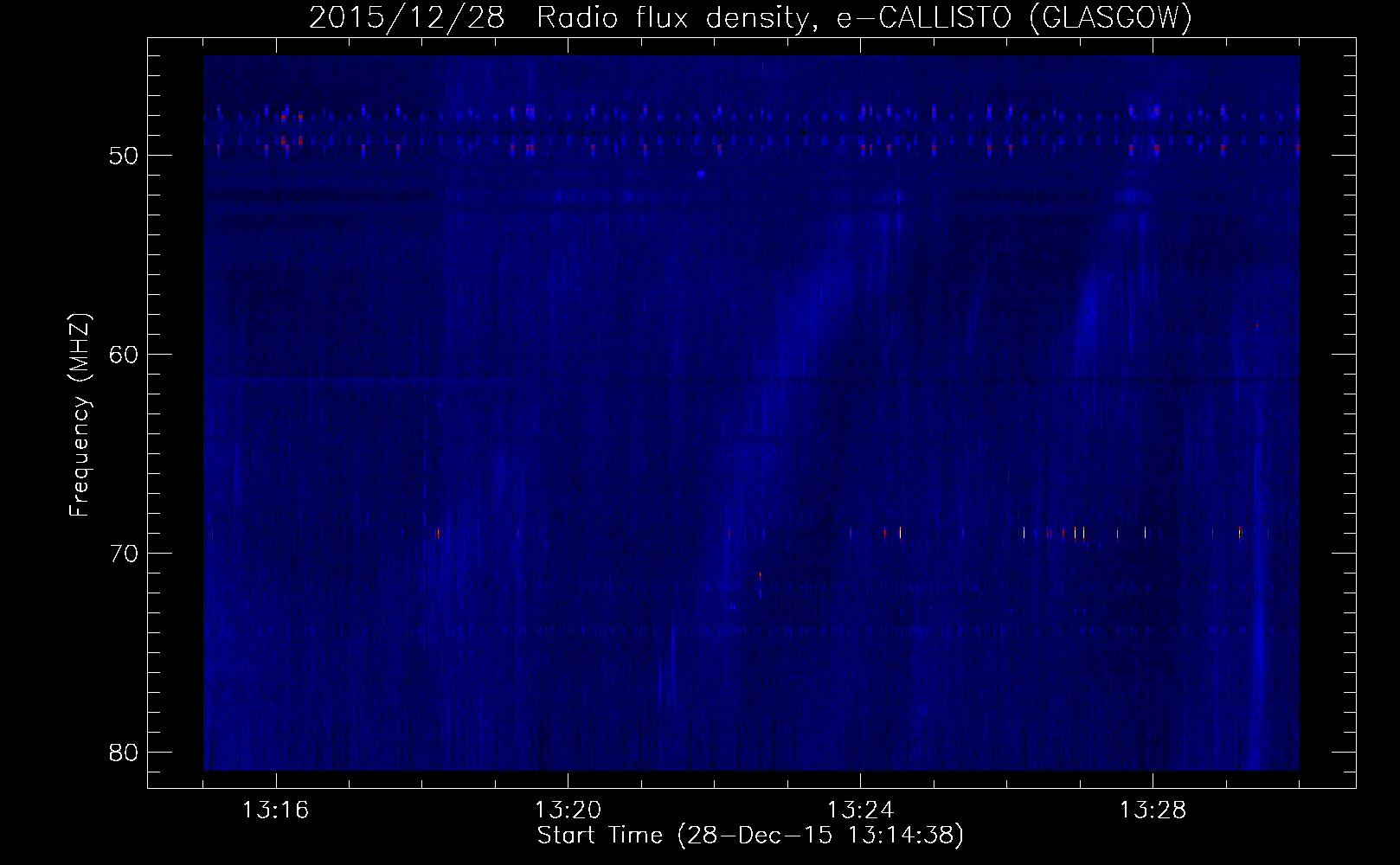1400x865 pixels.
Task: Click the 'Start Time (28-Dec-15 13:14:38)' label
Action: tap(750, 836)
